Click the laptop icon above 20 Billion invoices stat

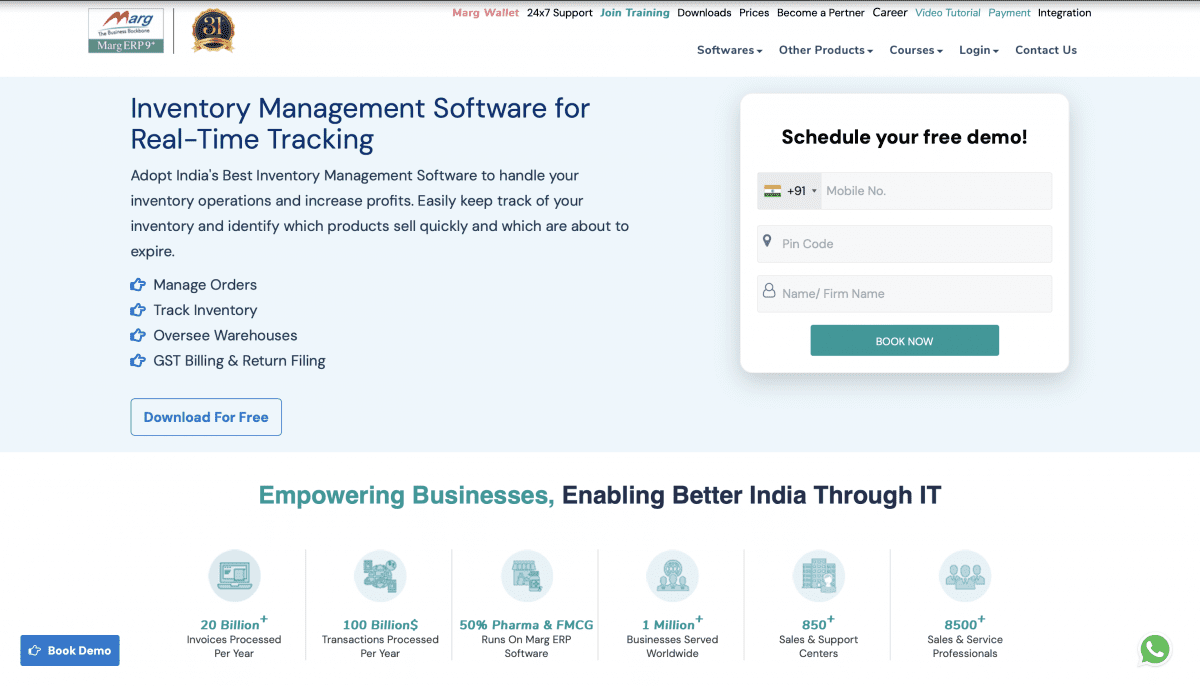pos(234,576)
